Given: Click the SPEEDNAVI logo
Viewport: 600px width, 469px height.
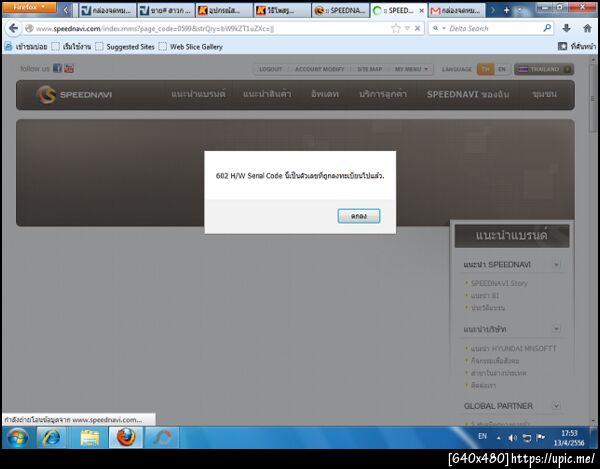Looking at the screenshot, I should 75,94.
